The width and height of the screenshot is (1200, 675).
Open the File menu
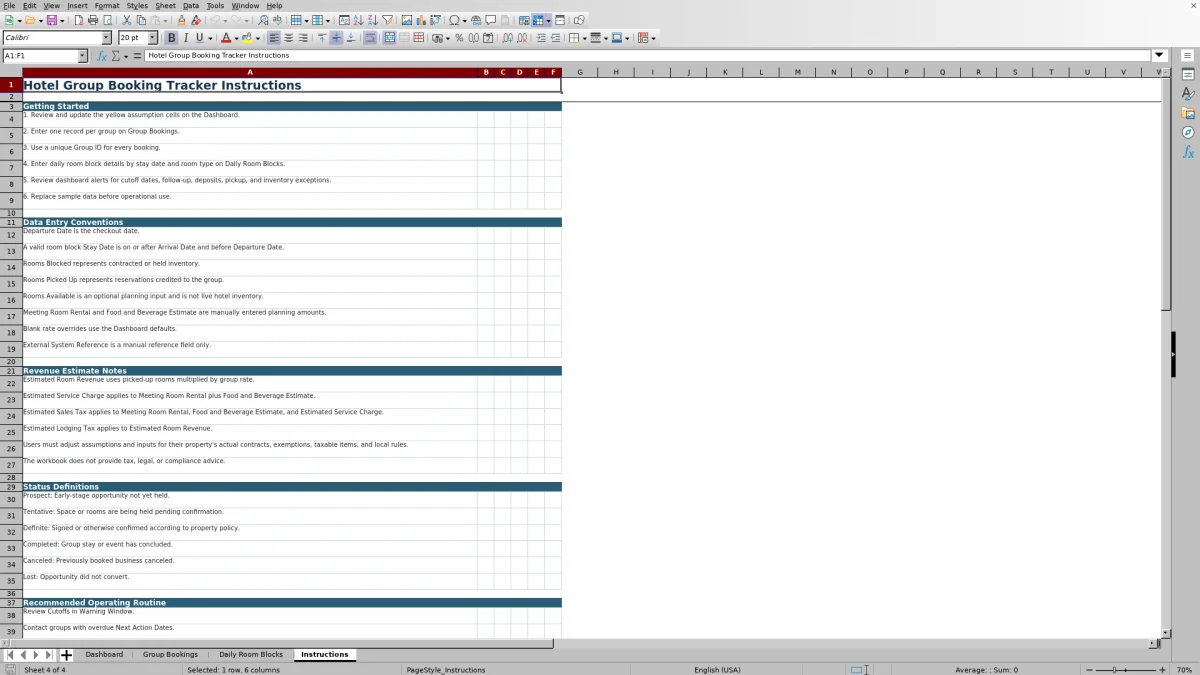coord(9,5)
